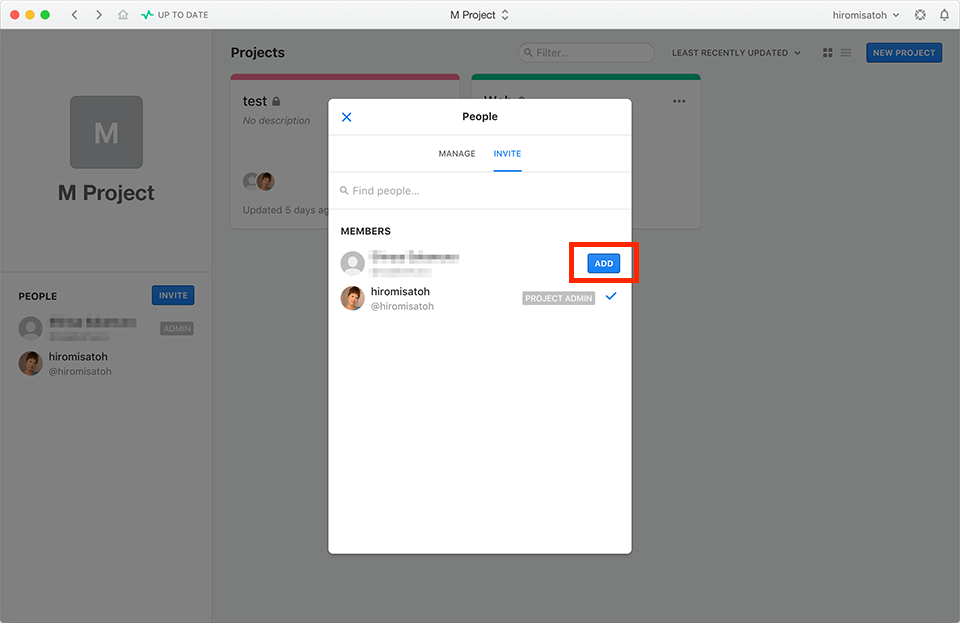Click the M Project title in sidebar
The height and width of the screenshot is (623, 960).
tap(106, 193)
